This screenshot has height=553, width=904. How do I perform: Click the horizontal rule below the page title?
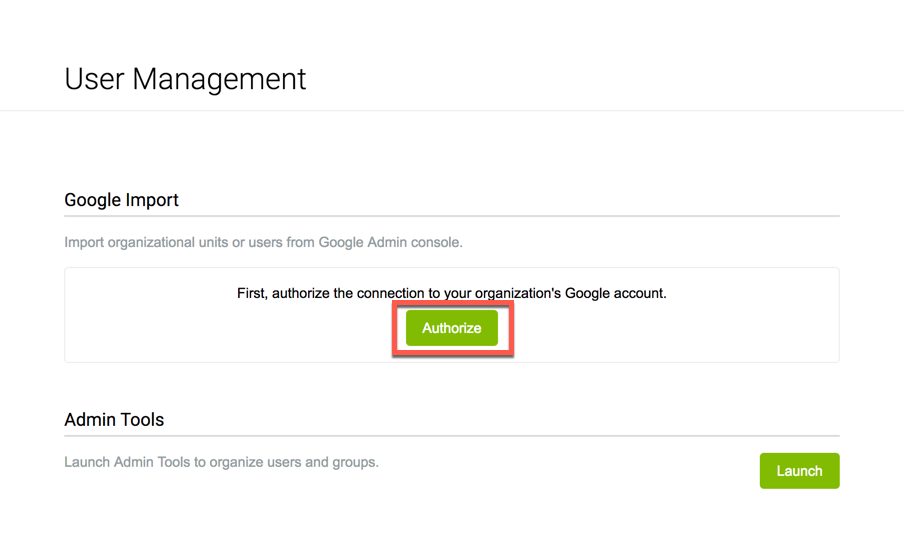[x=451, y=110]
